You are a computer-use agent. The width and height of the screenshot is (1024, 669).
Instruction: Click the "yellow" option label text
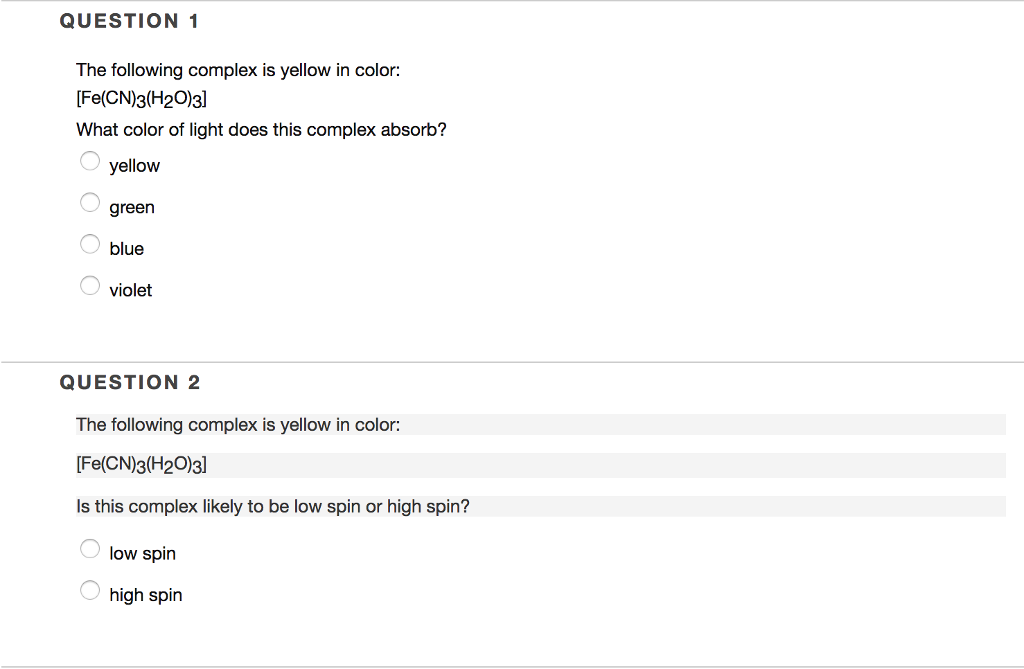(x=134, y=165)
